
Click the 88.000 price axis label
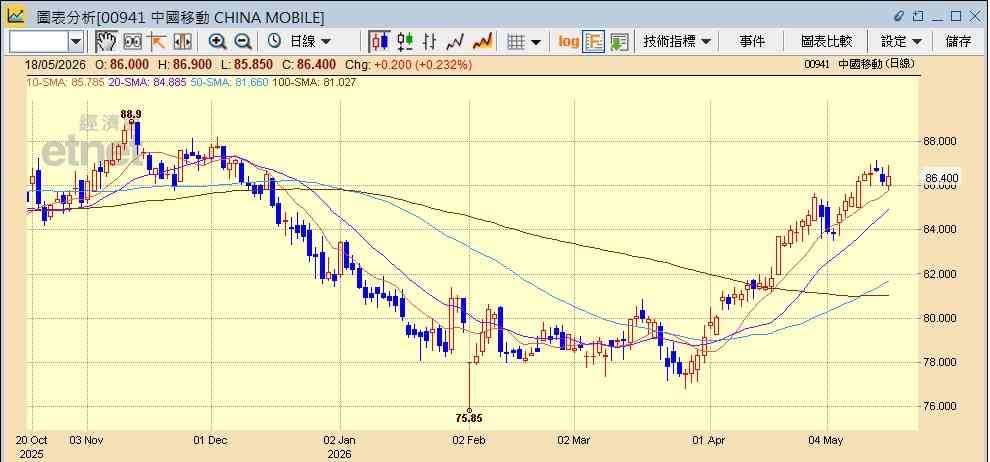point(940,141)
